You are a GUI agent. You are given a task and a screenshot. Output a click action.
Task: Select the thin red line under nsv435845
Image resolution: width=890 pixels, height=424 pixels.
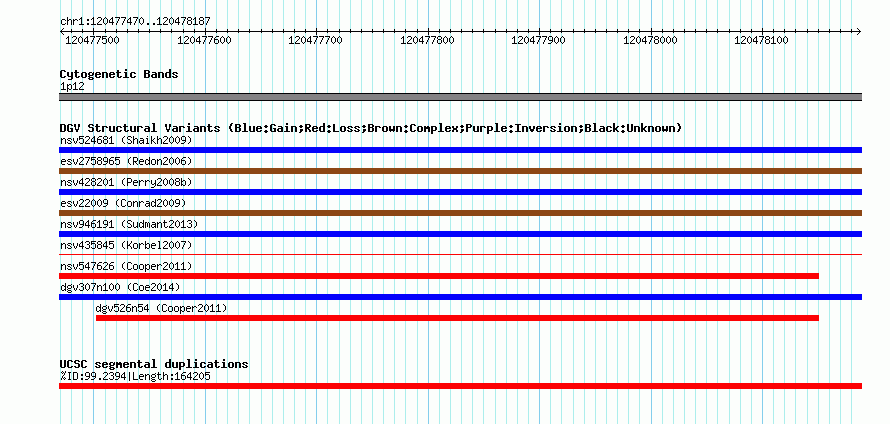(460, 254)
